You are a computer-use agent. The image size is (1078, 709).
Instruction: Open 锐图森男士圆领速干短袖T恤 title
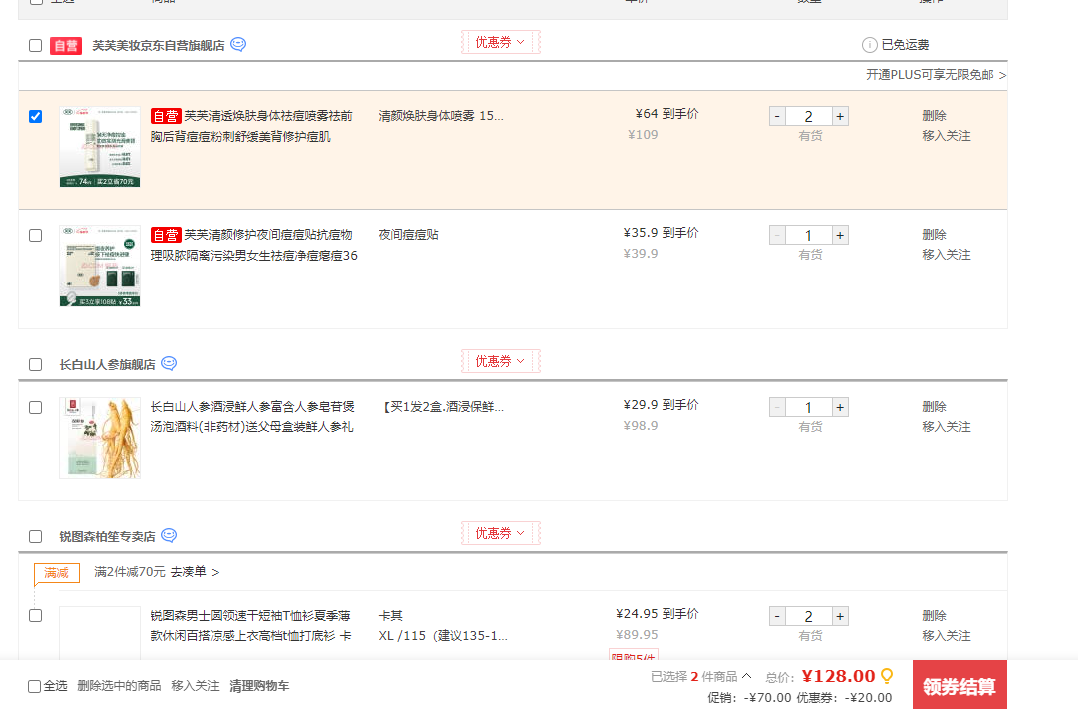[x=251, y=626]
